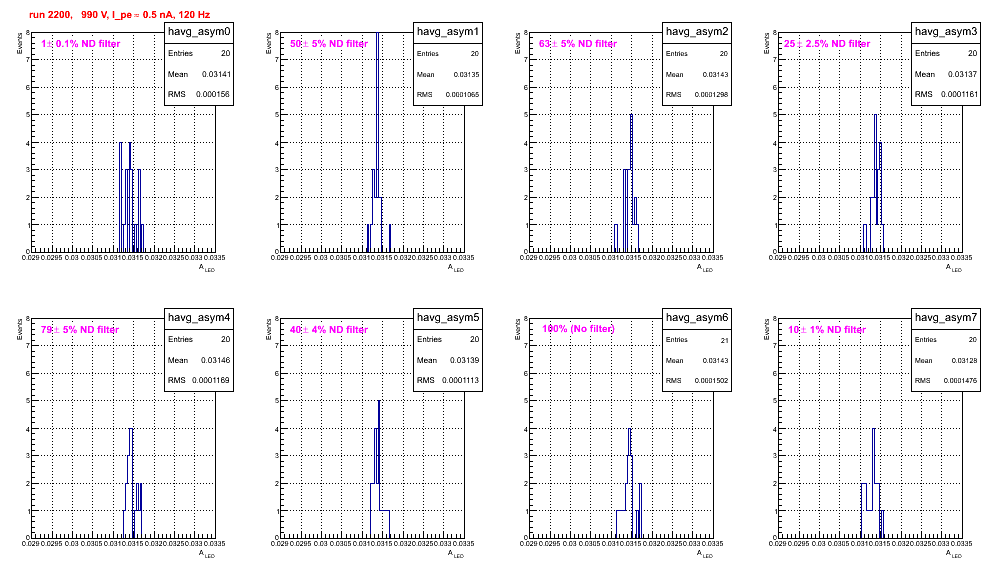Click the A_LED axis title below havg_asym5 plot
Image resolution: width=996 pixels, height=572 pixels.
[x=456, y=554]
